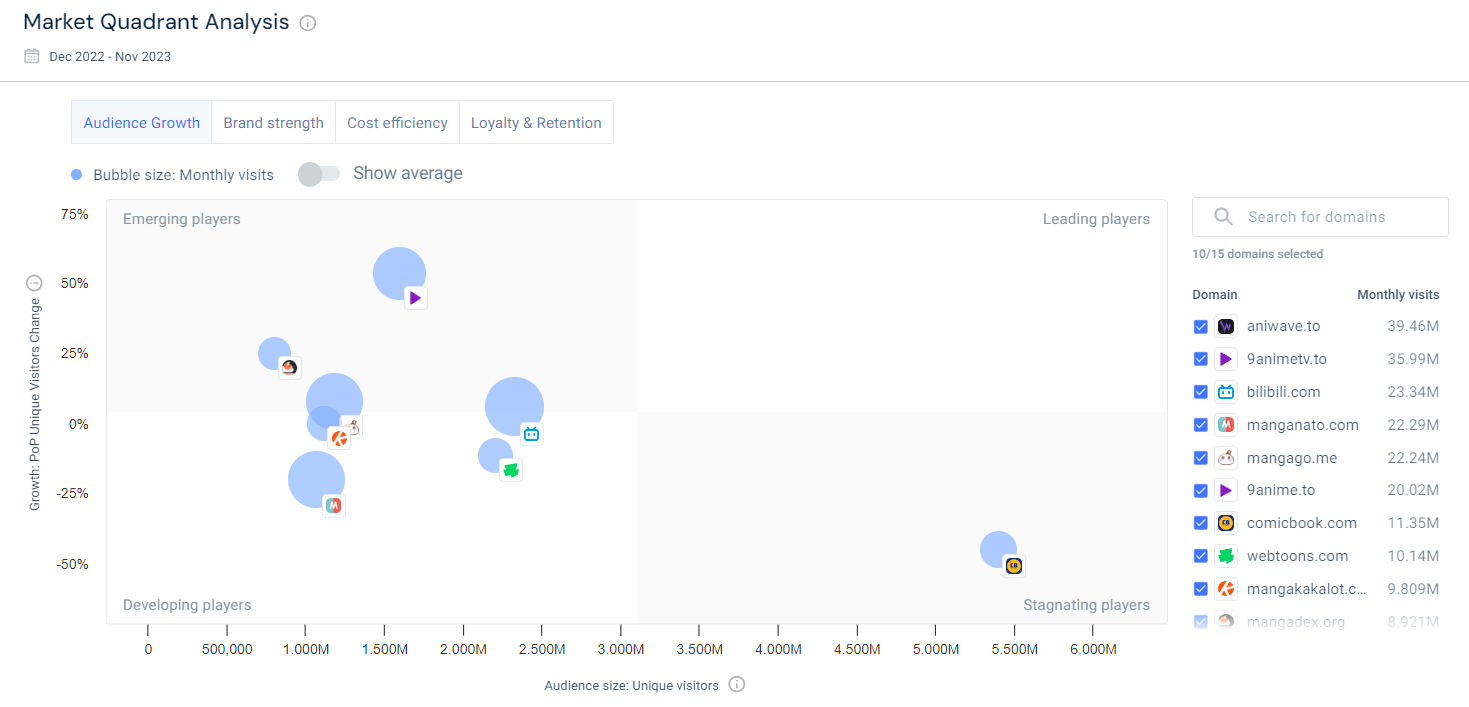Click the webtoons bubble in chart
The height and width of the screenshot is (707, 1469).
pos(495,456)
